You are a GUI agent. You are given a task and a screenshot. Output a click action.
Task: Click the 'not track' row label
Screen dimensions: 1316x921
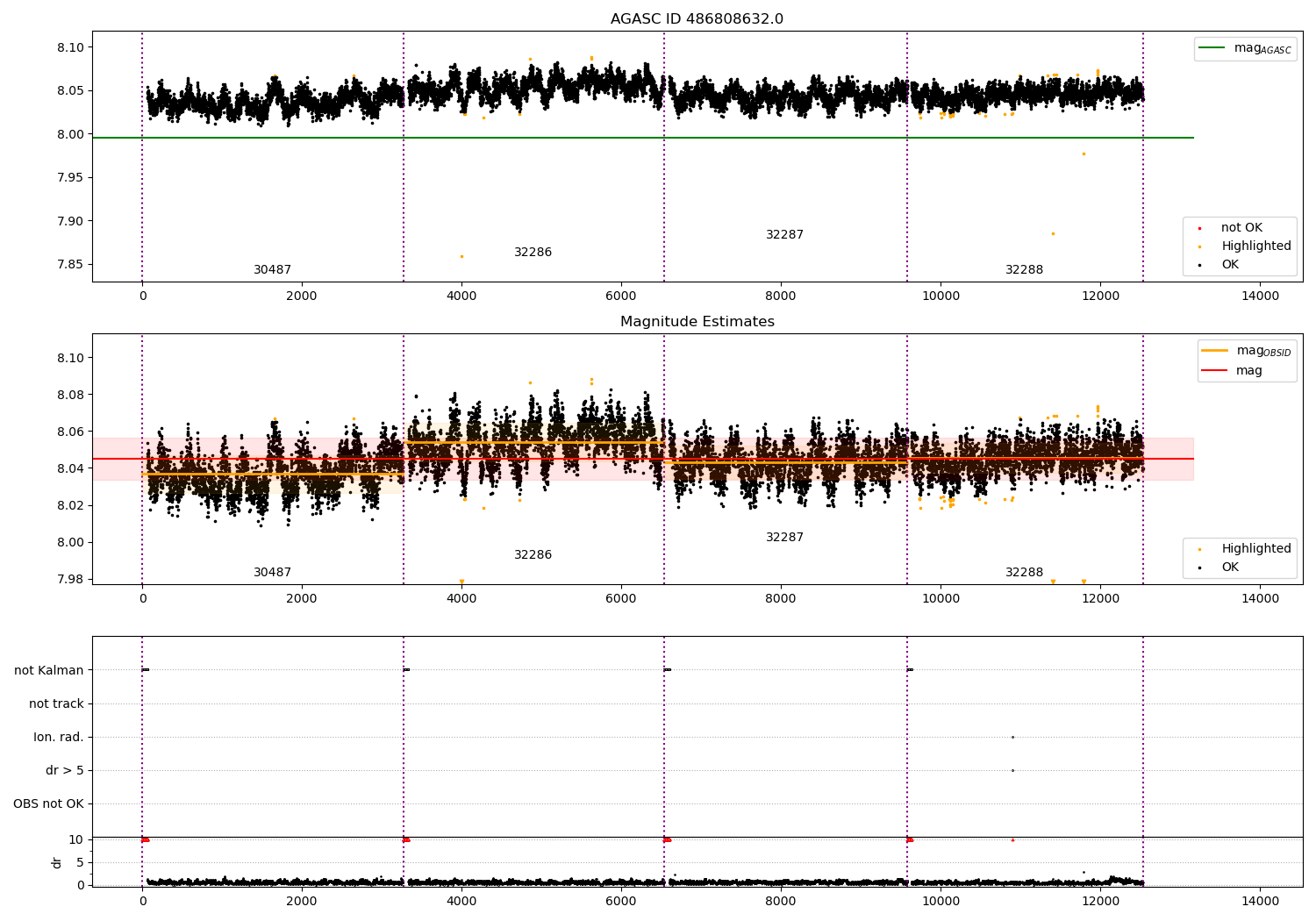click(56, 704)
